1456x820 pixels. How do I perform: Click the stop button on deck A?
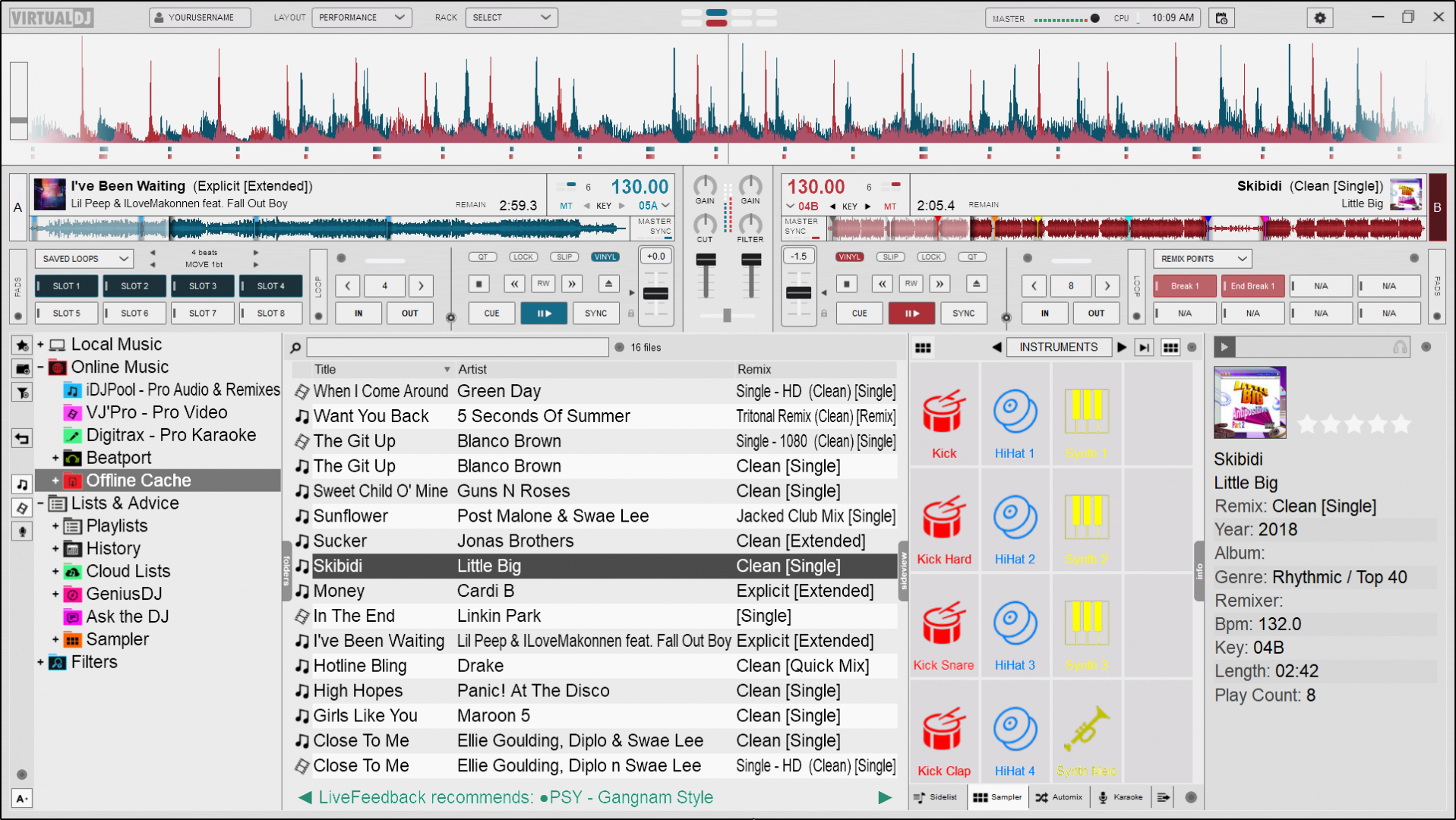coord(479,284)
